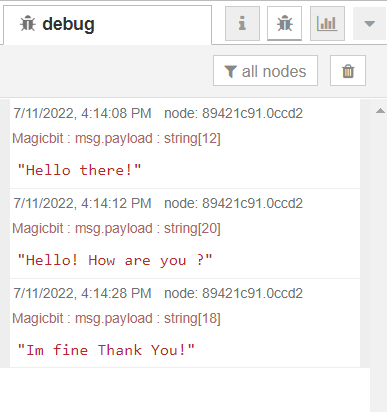The image size is (387, 412).
Task: Clear debug messages with trash icon
Action: coord(348,71)
